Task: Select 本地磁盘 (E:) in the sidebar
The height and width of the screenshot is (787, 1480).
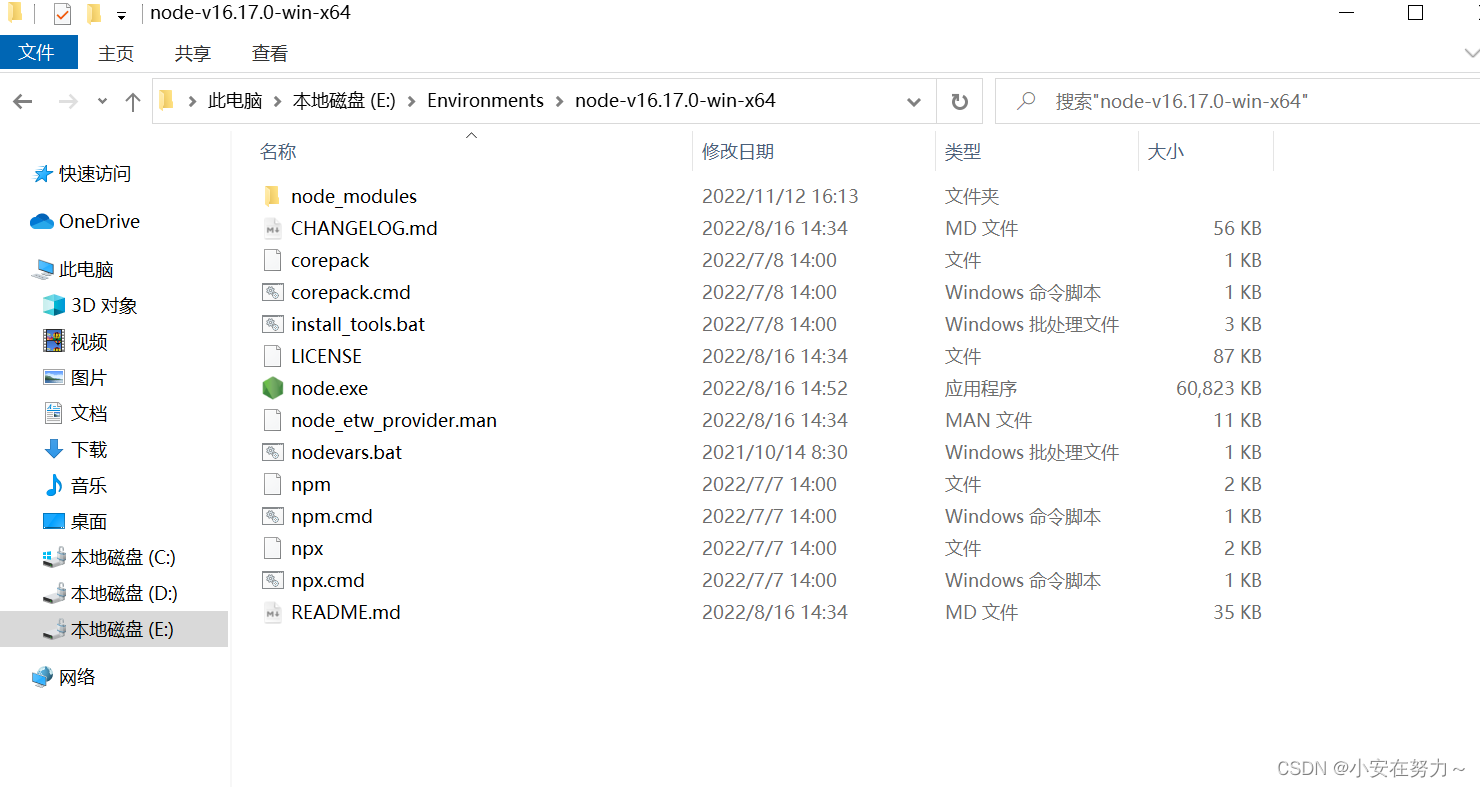Action: pos(115,629)
